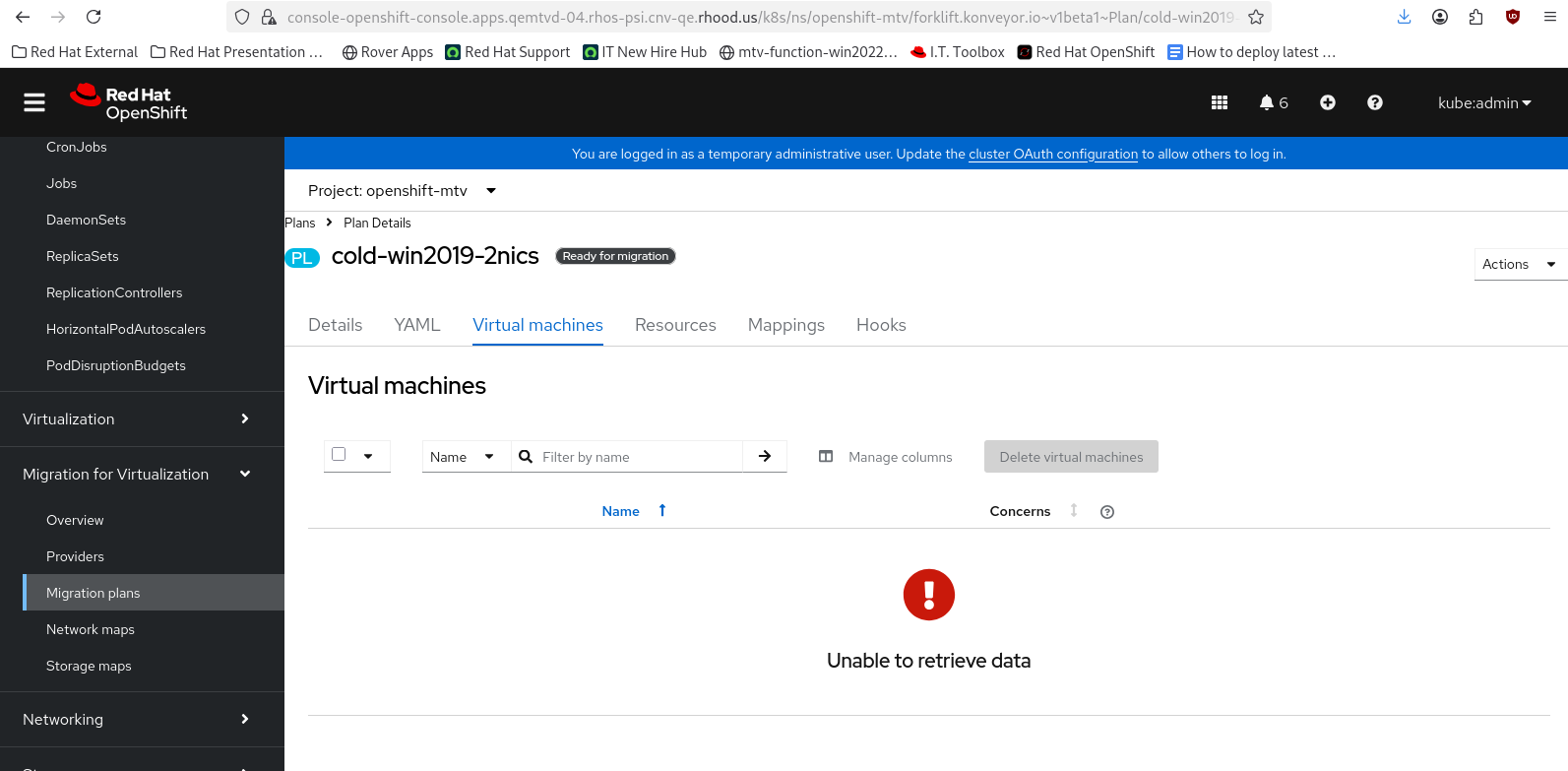Open the hamburger navigation menu

(x=34, y=102)
